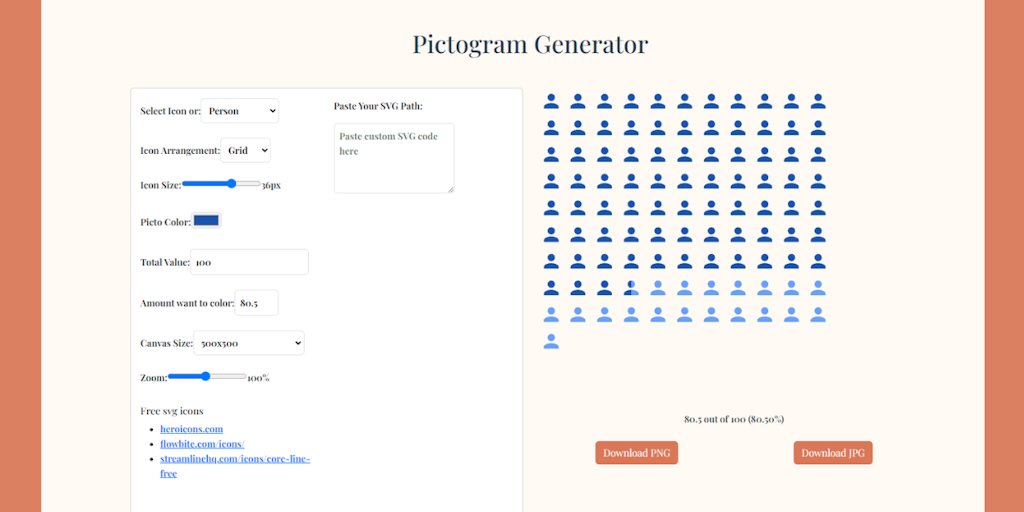Click the first light blue icon in ninth row

click(x=551, y=315)
